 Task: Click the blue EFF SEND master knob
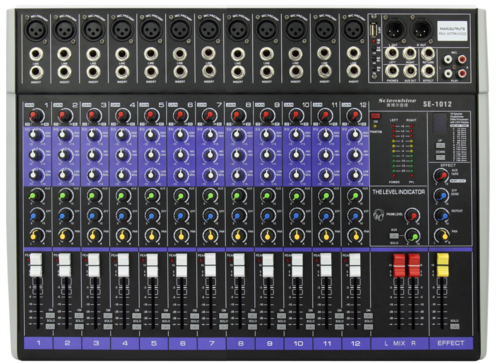click(x=441, y=196)
